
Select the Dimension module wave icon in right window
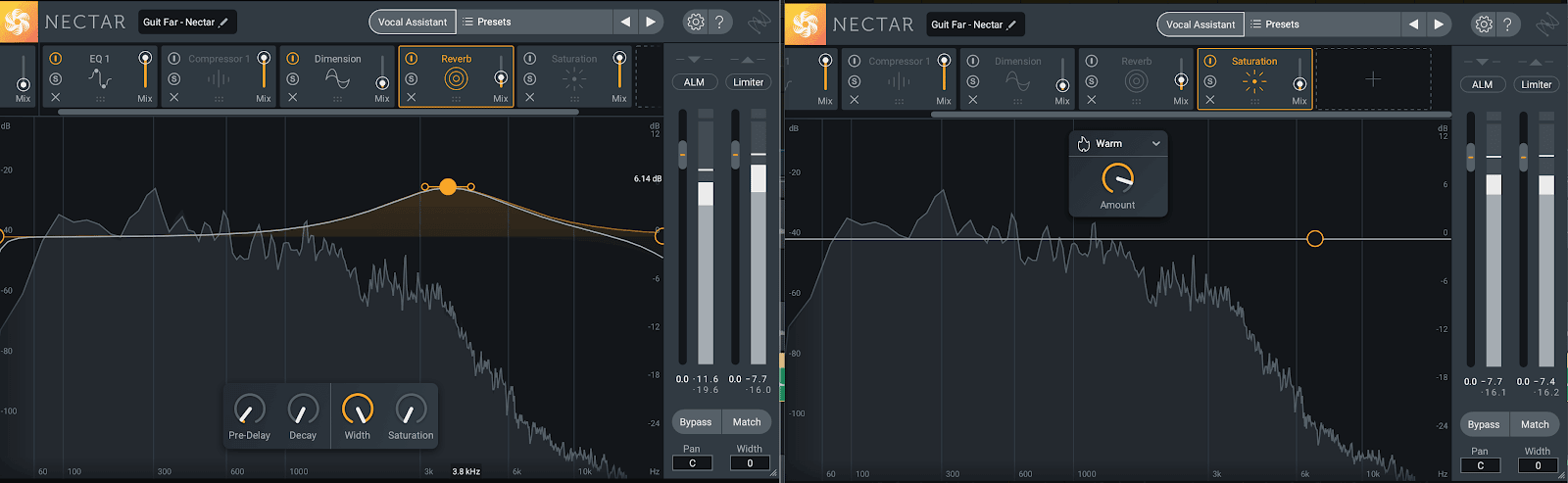(x=1017, y=81)
